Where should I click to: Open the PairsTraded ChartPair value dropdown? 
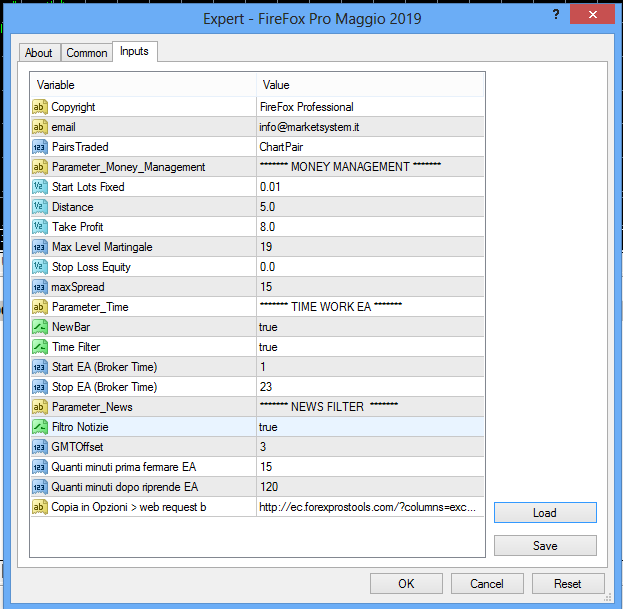(370, 147)
